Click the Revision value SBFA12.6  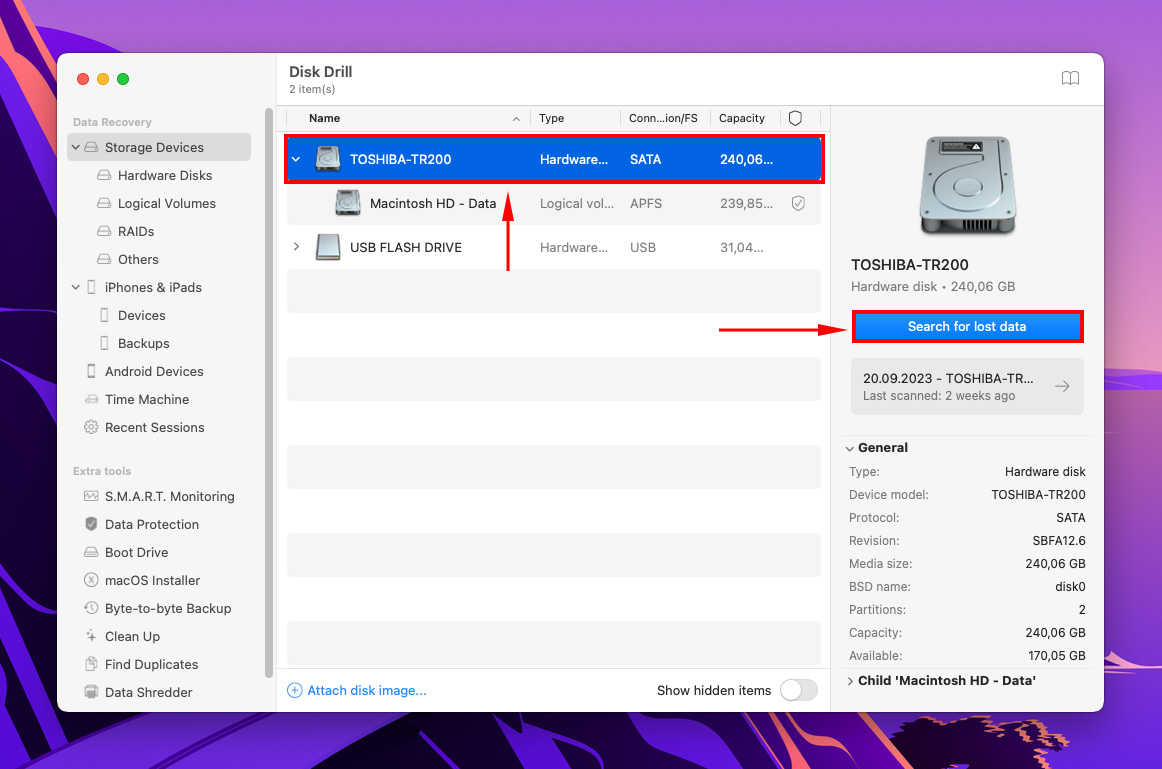point(1059,541)
